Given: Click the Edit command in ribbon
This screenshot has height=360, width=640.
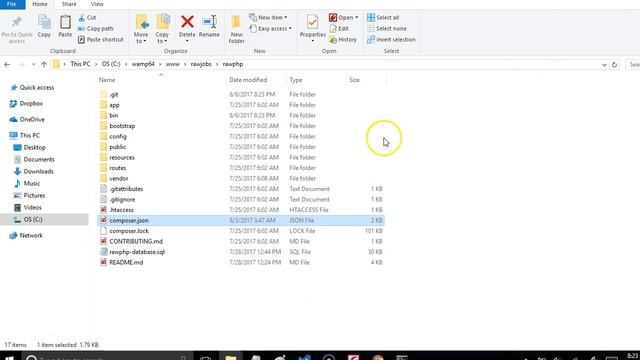Looking at the screenshot, I should 339,29.
